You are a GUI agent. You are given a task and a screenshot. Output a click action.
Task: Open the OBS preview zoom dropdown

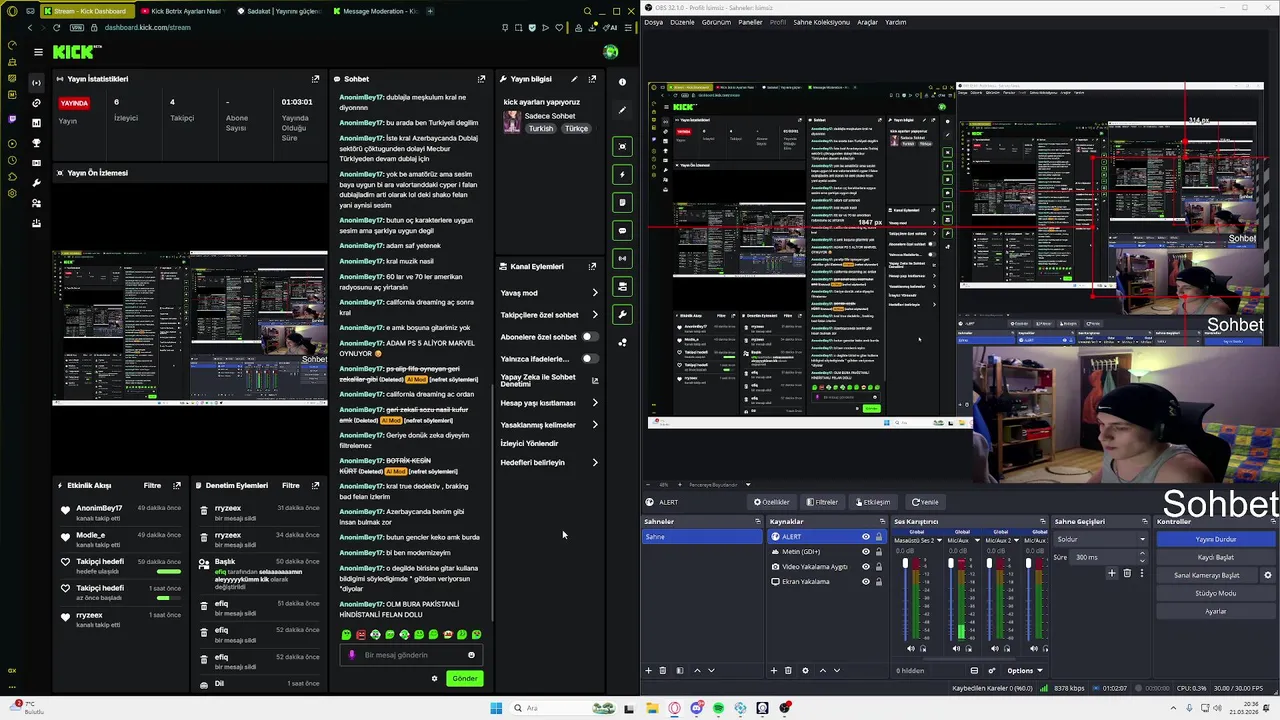click(x=748, y=485)
